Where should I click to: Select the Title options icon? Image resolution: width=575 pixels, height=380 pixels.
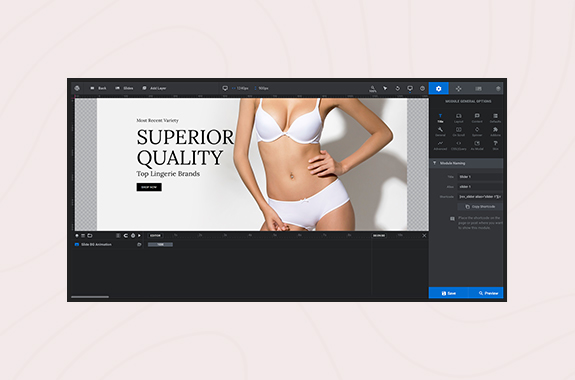click(440, 118)
